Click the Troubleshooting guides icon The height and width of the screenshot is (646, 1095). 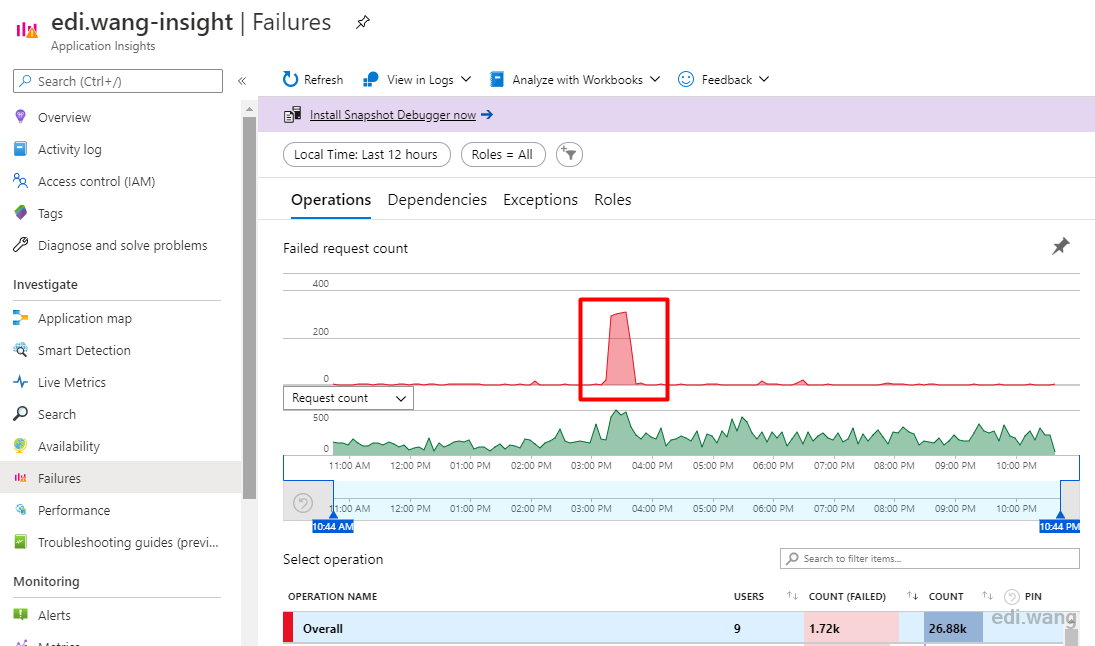20,542
